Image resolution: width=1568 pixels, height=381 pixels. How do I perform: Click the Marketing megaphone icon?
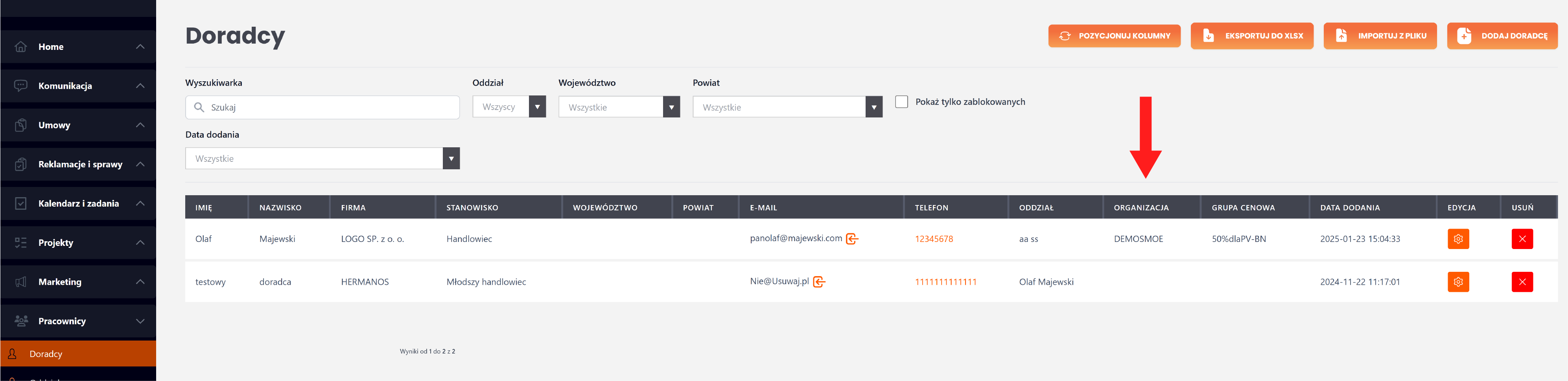(x=21, y=282)
